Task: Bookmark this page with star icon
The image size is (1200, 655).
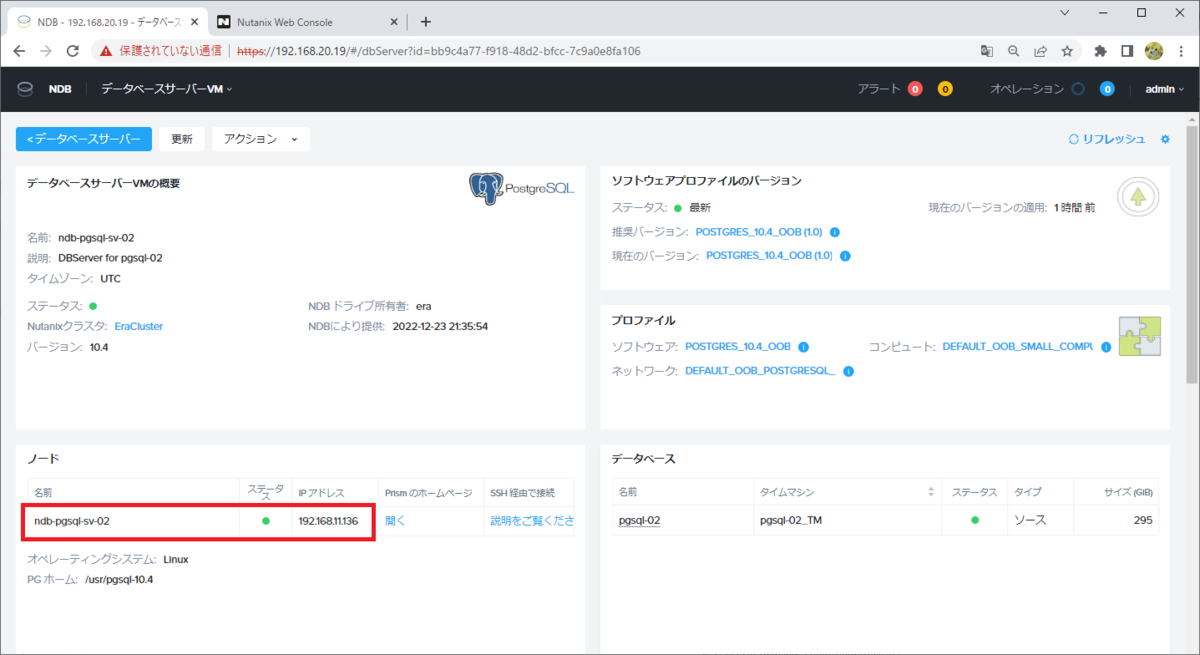Action: click(x=1067, y=50)
